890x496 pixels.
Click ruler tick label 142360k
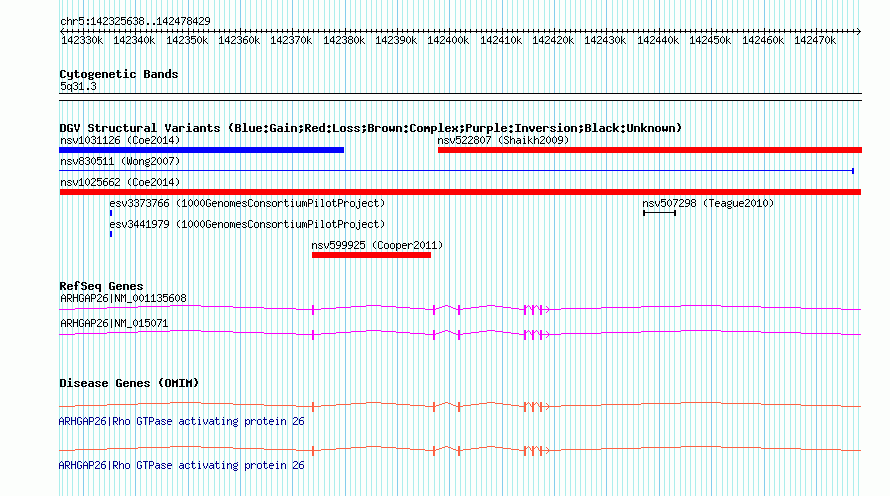pyautogui.click(x=239, y=40)
